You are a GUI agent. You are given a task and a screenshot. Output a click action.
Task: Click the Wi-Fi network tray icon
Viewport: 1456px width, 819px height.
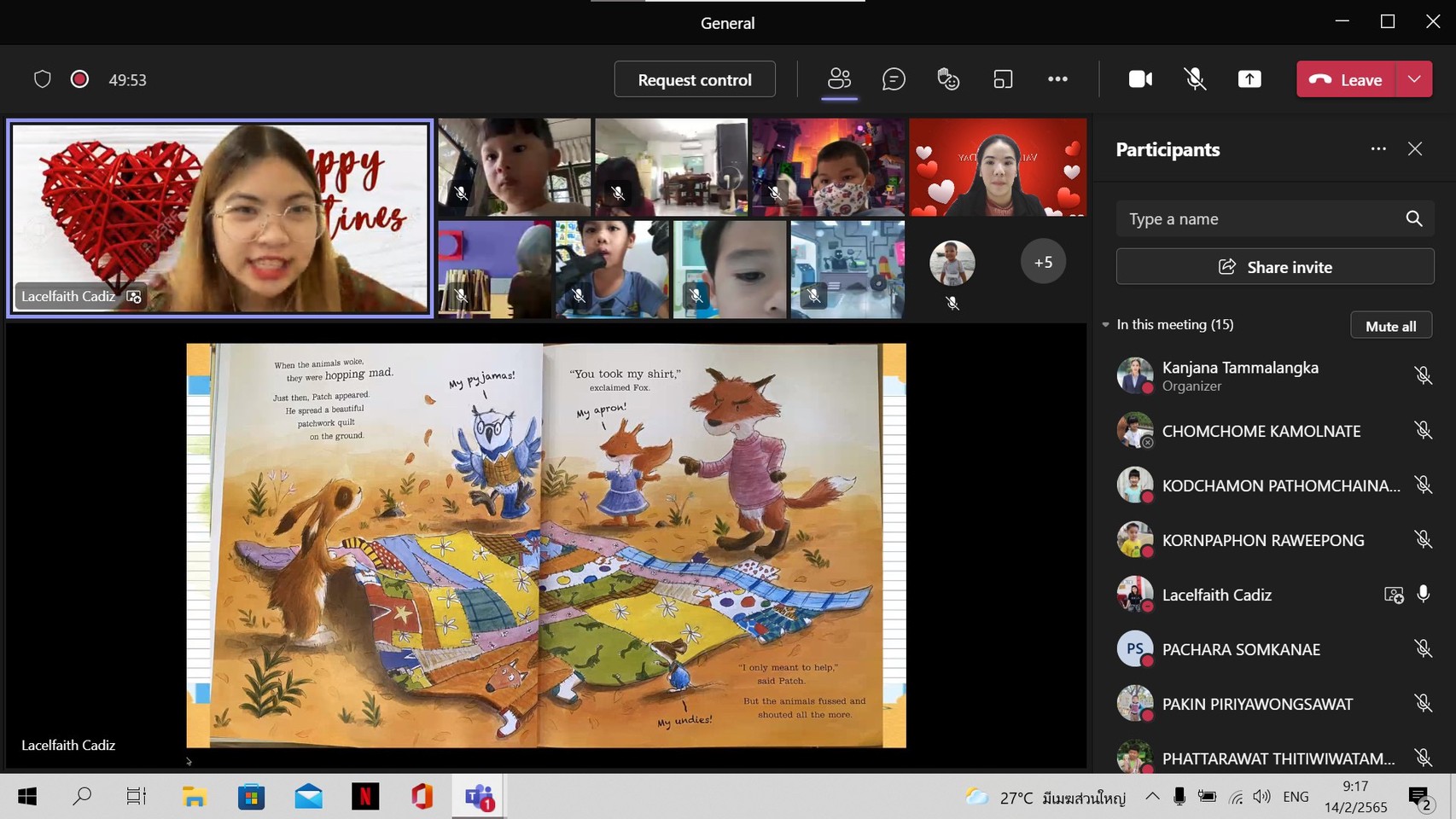click(1236, 797)
